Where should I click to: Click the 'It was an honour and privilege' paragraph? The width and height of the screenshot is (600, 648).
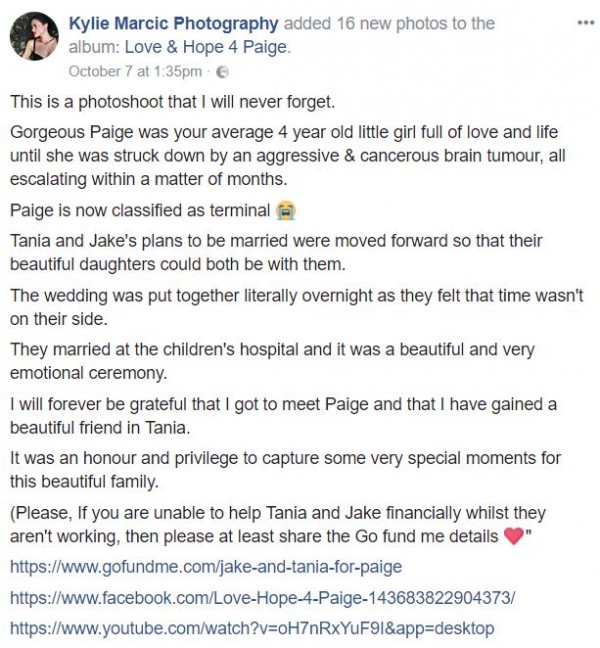[x=285, y=470]
